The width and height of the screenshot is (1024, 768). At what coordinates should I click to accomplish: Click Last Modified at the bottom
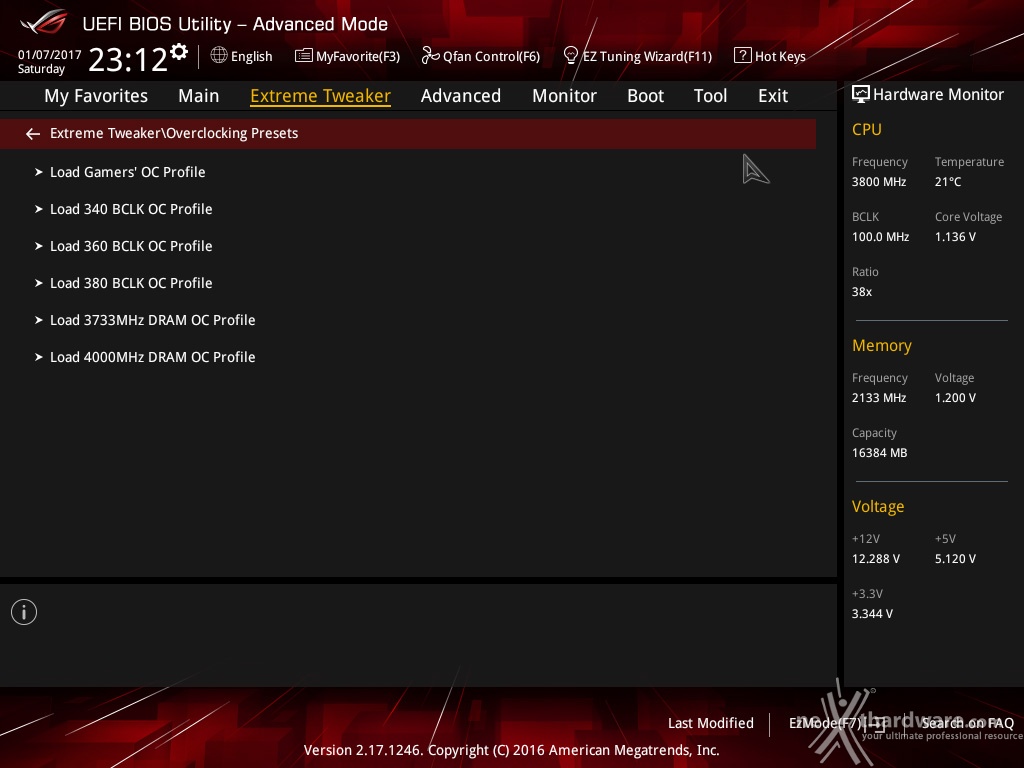711,723
